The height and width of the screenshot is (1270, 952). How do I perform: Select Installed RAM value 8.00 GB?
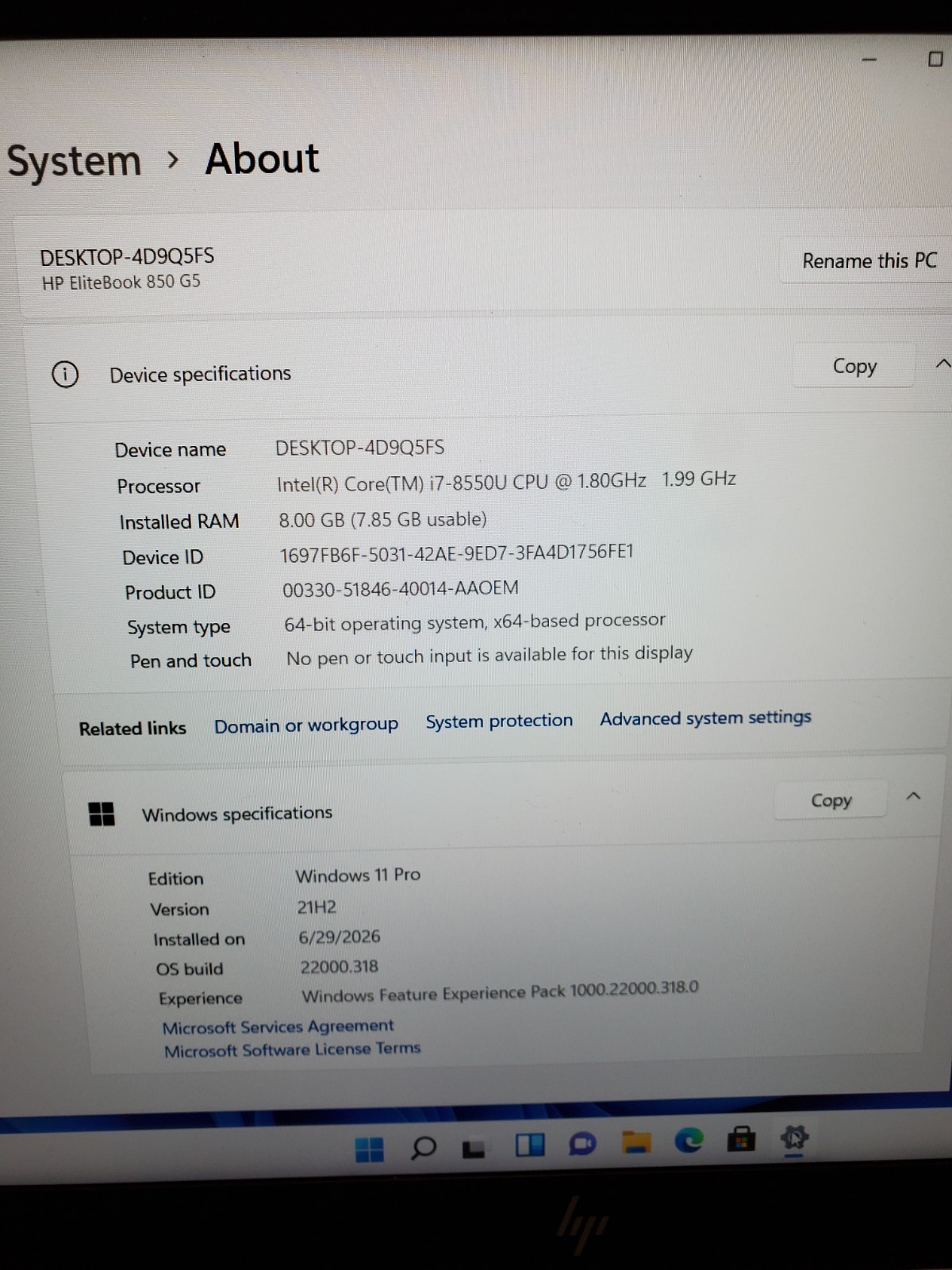point(382,519)
